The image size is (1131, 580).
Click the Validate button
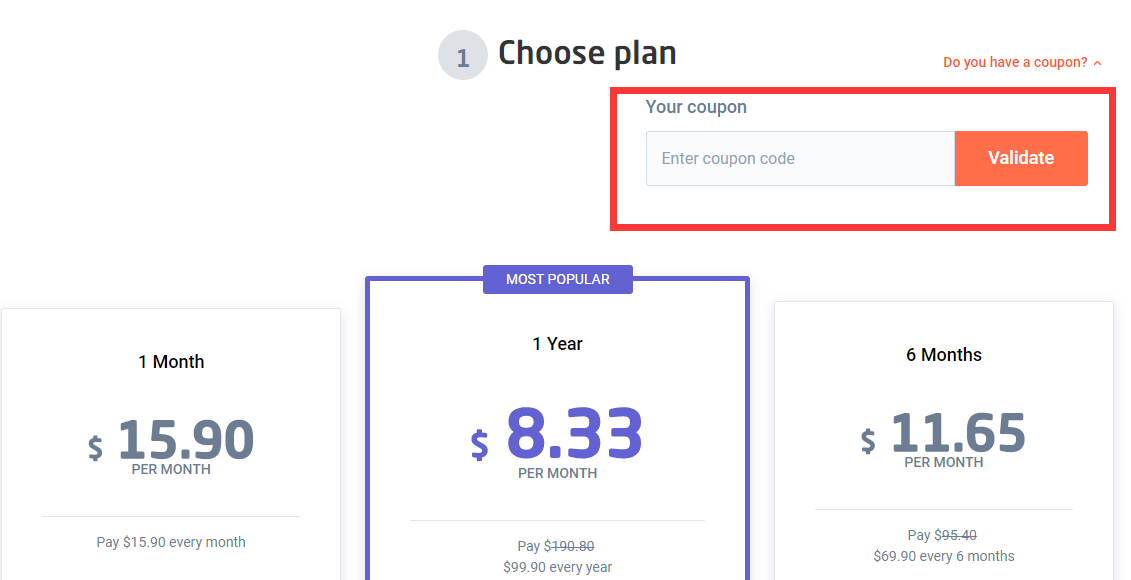click(1021, 158)
